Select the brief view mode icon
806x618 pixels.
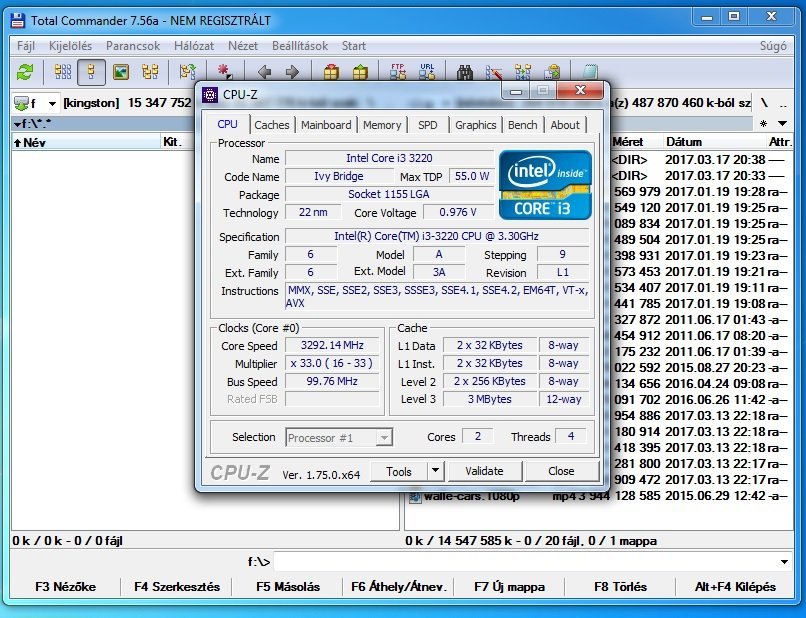click(x=63, y=72)
